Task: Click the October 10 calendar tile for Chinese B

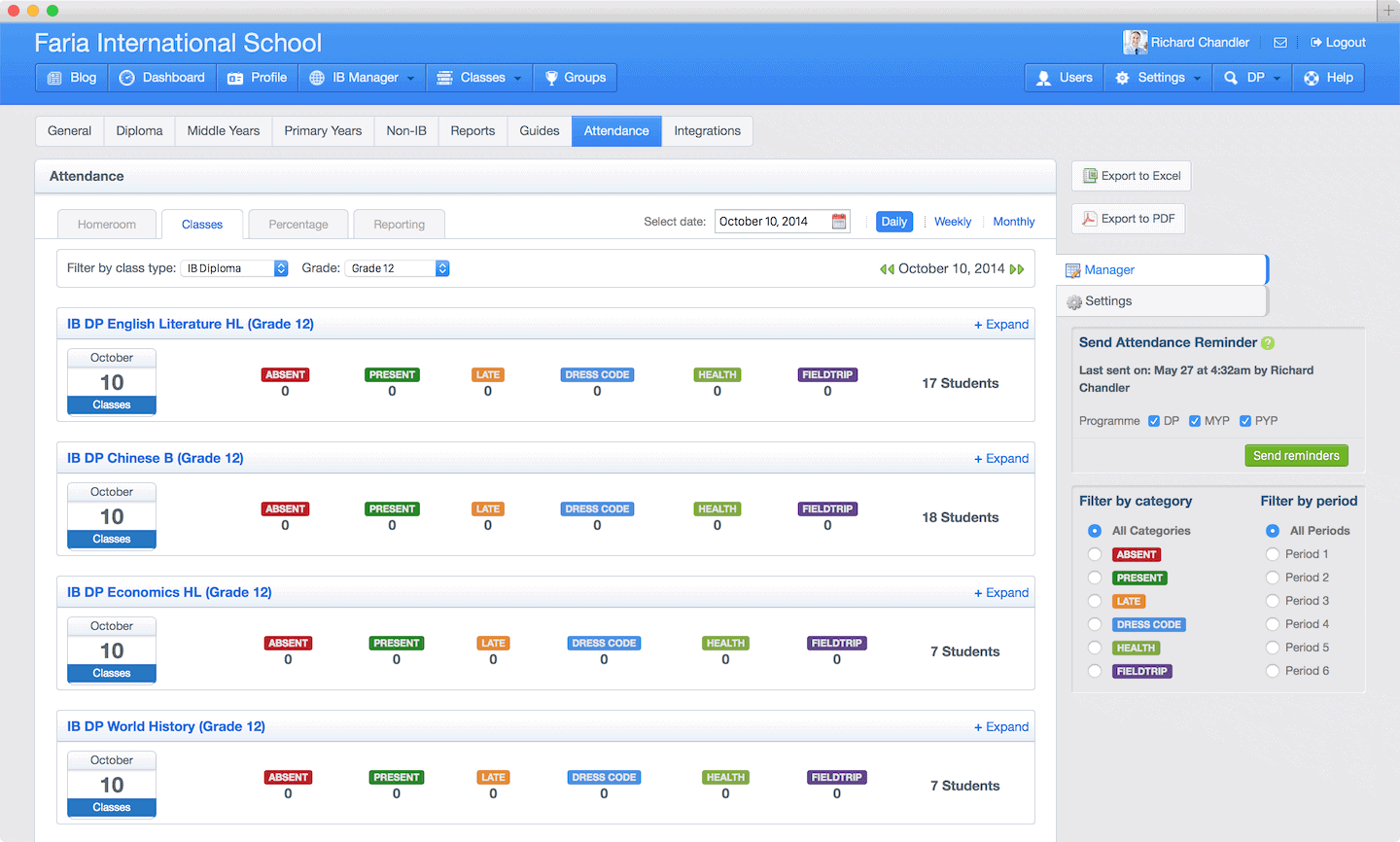Action: 112,516
